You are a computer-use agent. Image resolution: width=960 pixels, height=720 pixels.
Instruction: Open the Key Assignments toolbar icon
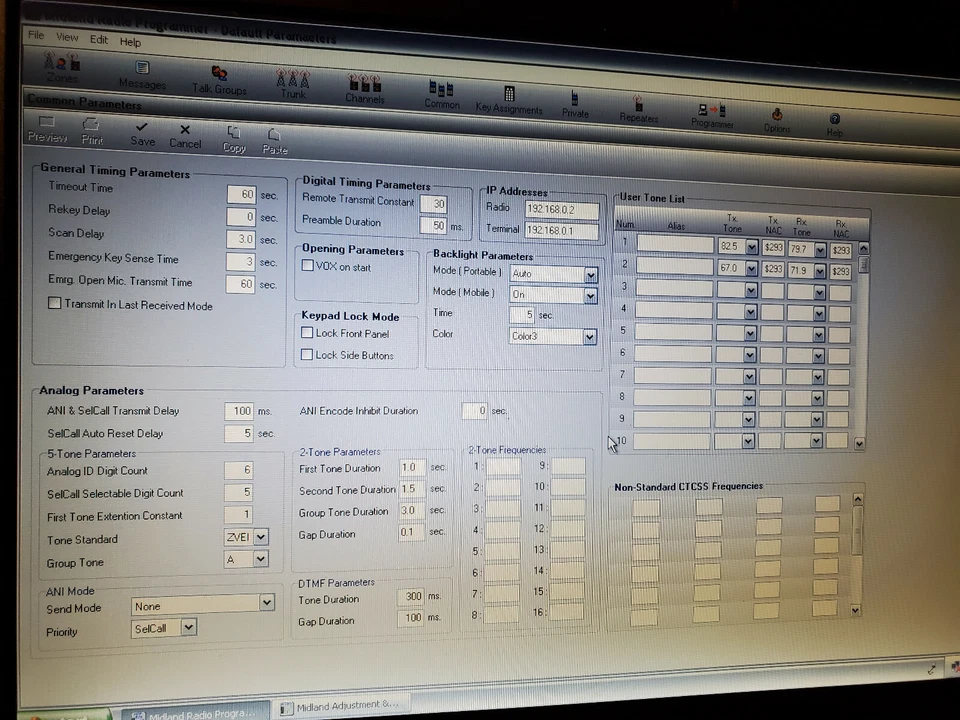pyautogui.click(x=509, y=100)
